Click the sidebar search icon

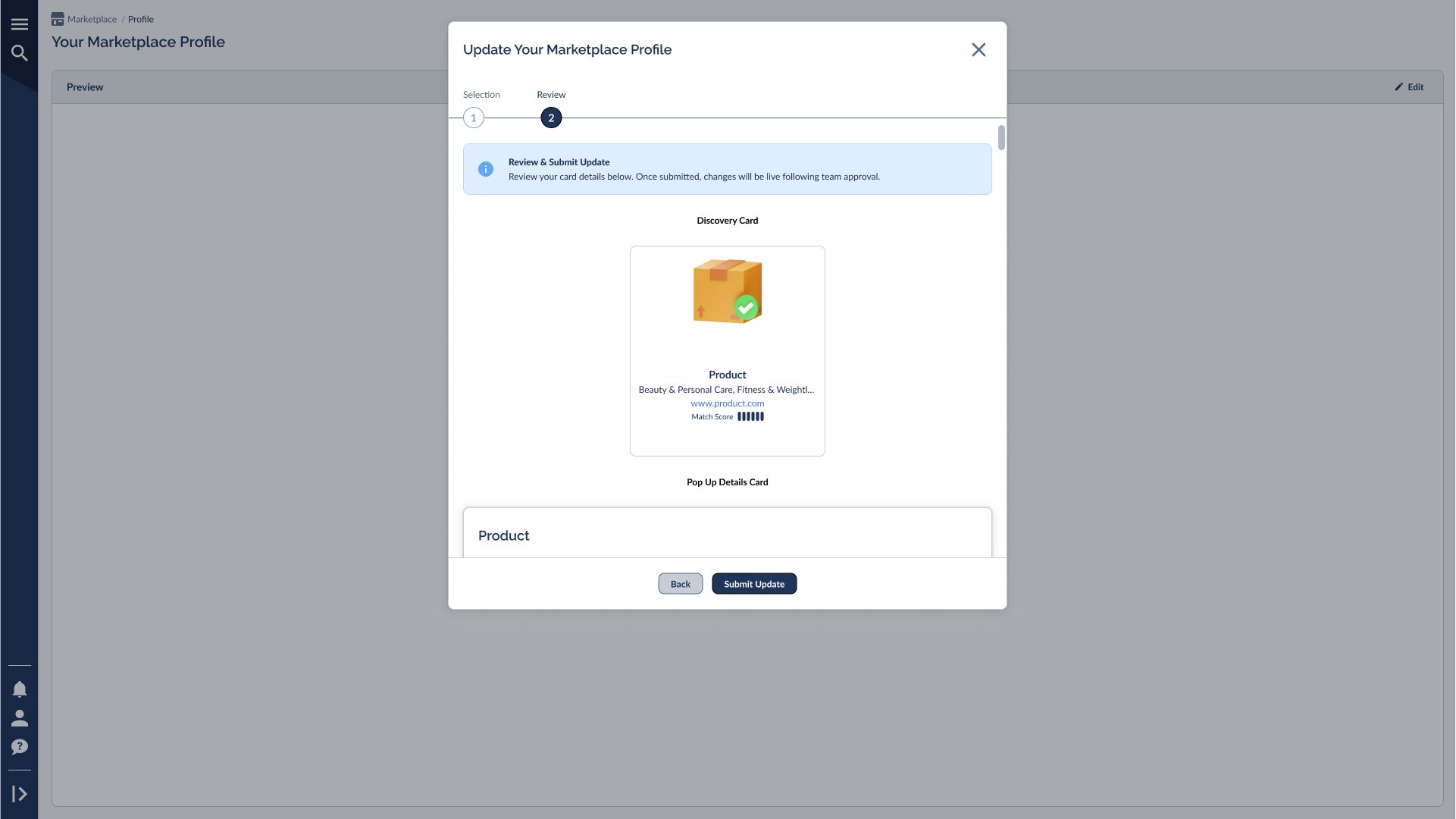tap(20, 53)
